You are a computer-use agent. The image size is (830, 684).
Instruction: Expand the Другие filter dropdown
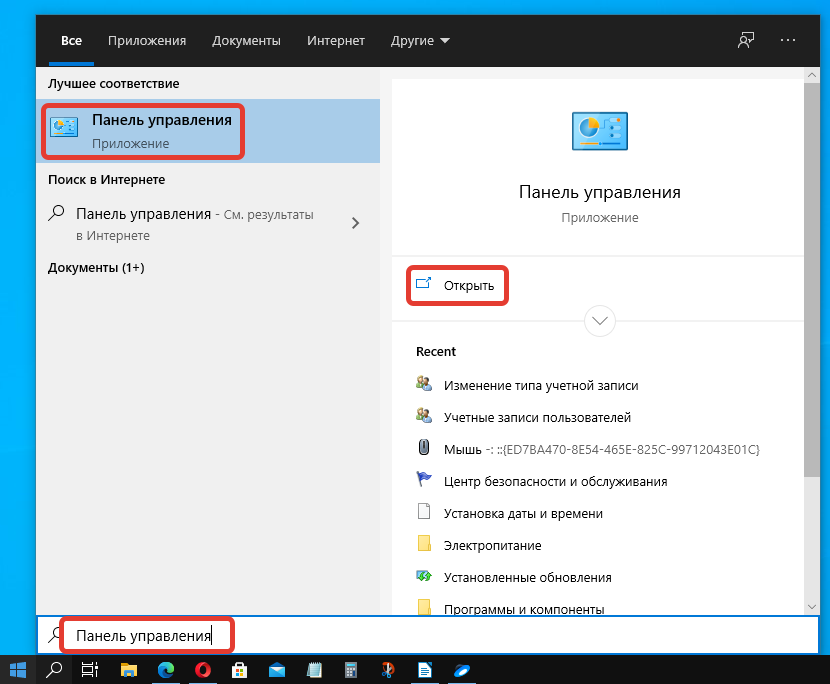420,41
